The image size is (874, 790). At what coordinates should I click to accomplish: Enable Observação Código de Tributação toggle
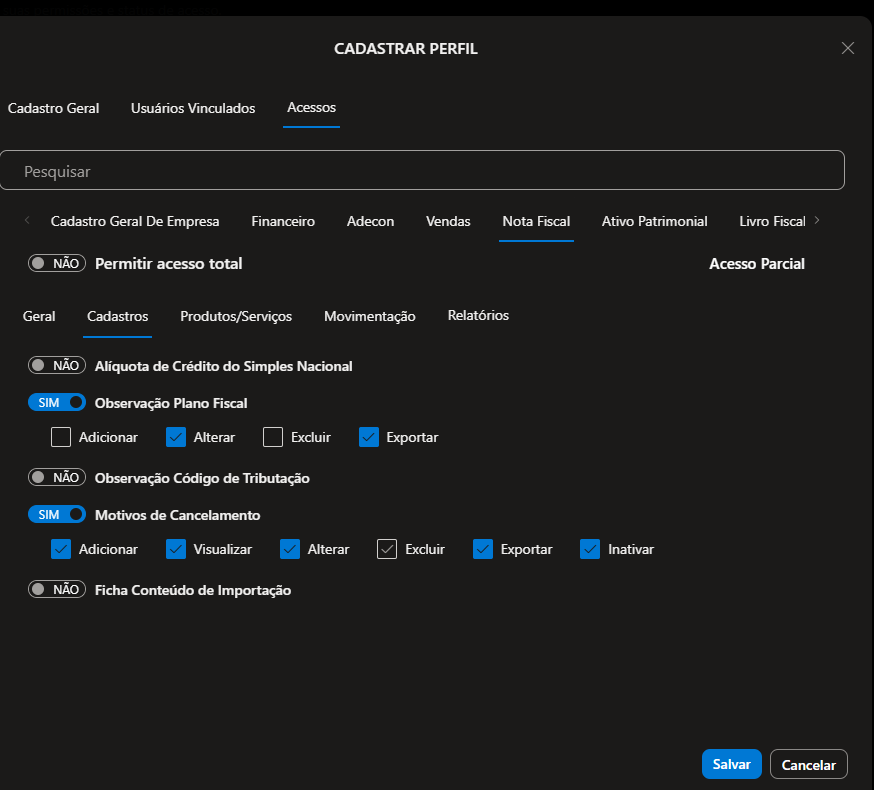point(56,478)
